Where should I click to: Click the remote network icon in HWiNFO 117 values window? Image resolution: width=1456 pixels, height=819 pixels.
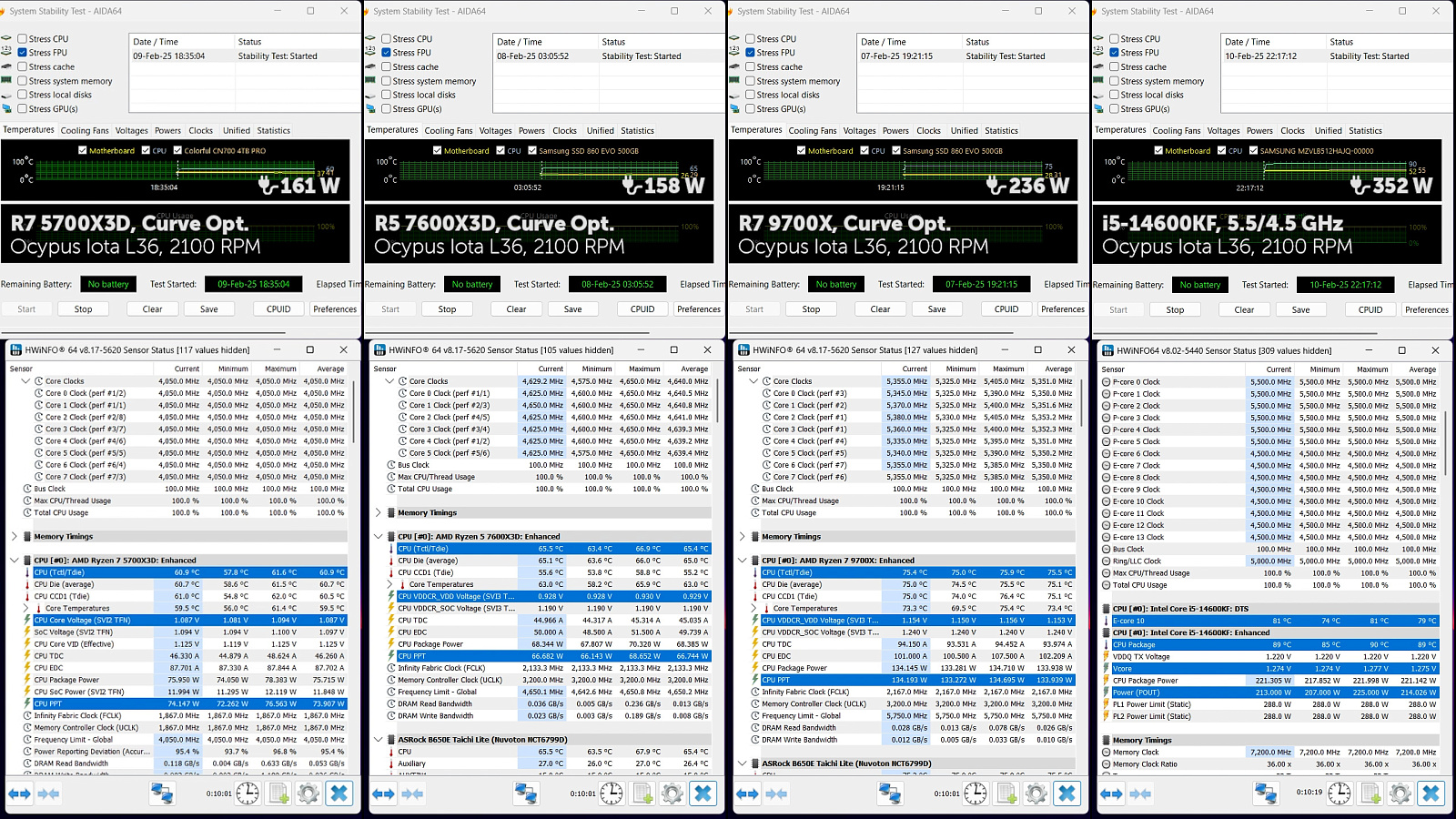(162, 794)
